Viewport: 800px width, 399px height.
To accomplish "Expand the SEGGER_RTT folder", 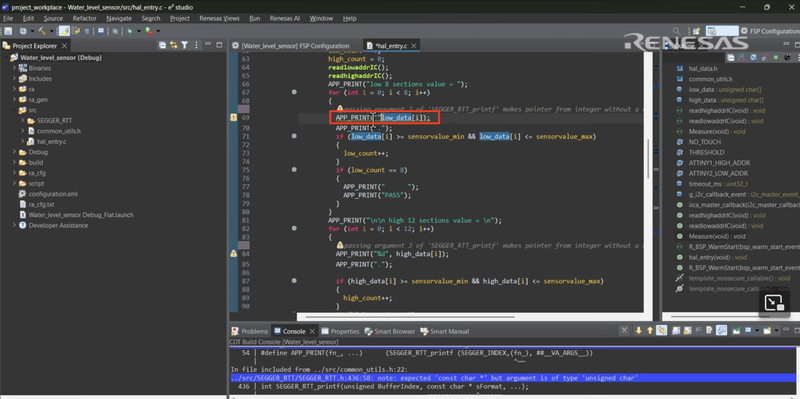I will (23, 120).
